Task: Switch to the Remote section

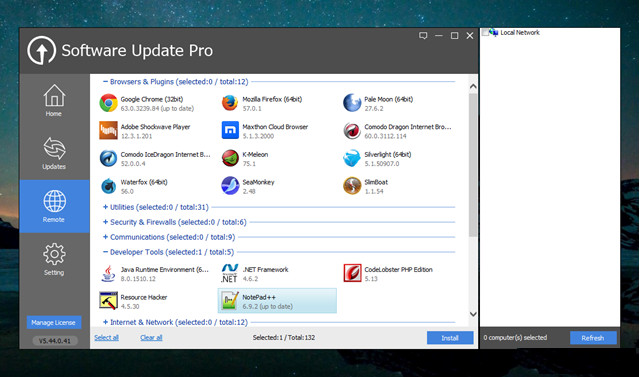Action: click(54, 206)
